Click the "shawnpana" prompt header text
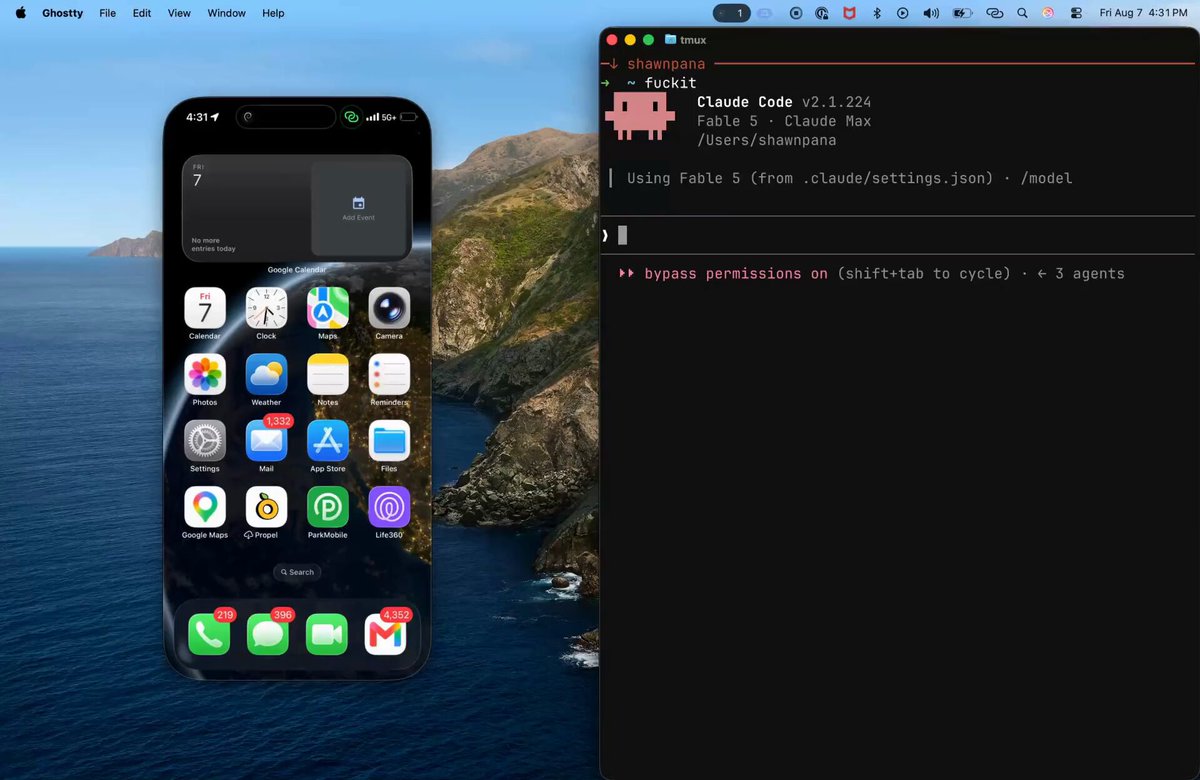Image resolution: width=1200 pixels, height=780 pixels. coord(666,64)
